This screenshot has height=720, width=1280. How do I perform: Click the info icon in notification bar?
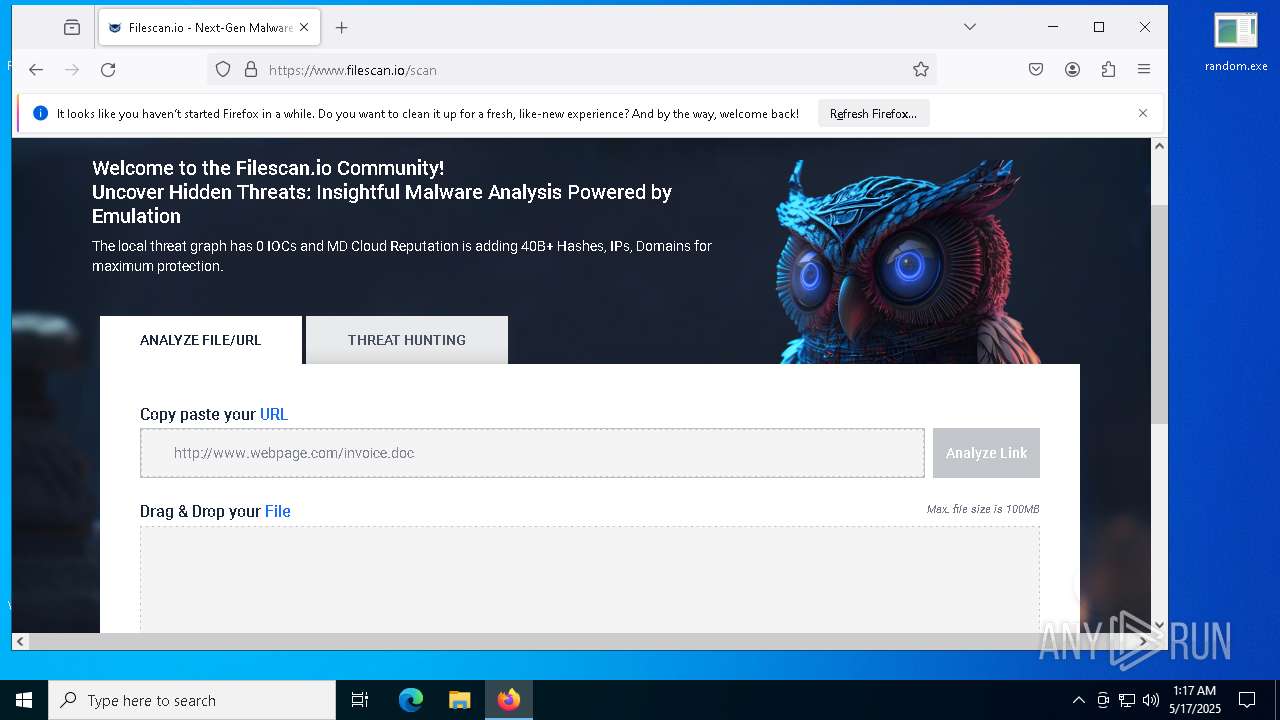point(40,113)
